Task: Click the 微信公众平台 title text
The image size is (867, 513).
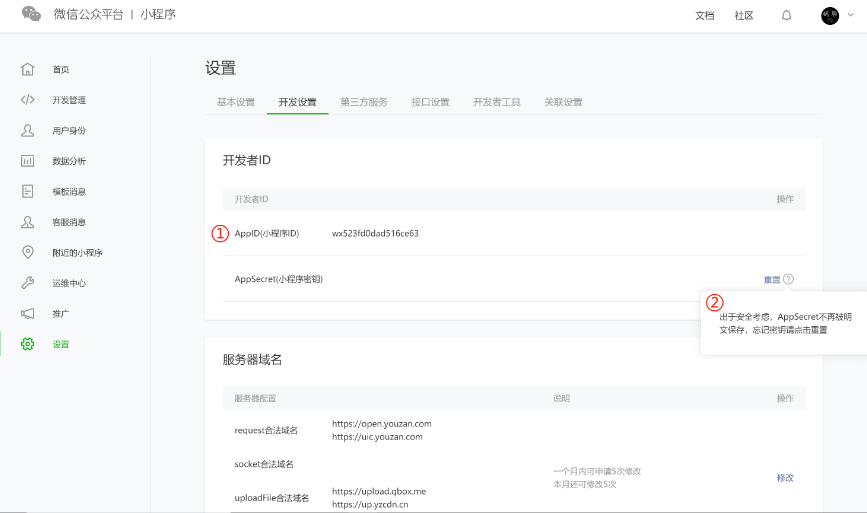Action: click(x=88, y=14)
